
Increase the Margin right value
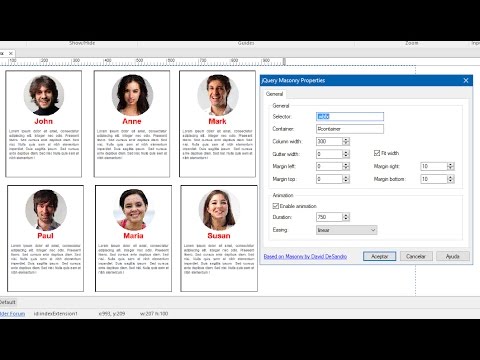pyautogui.click(x=451, y=164)
